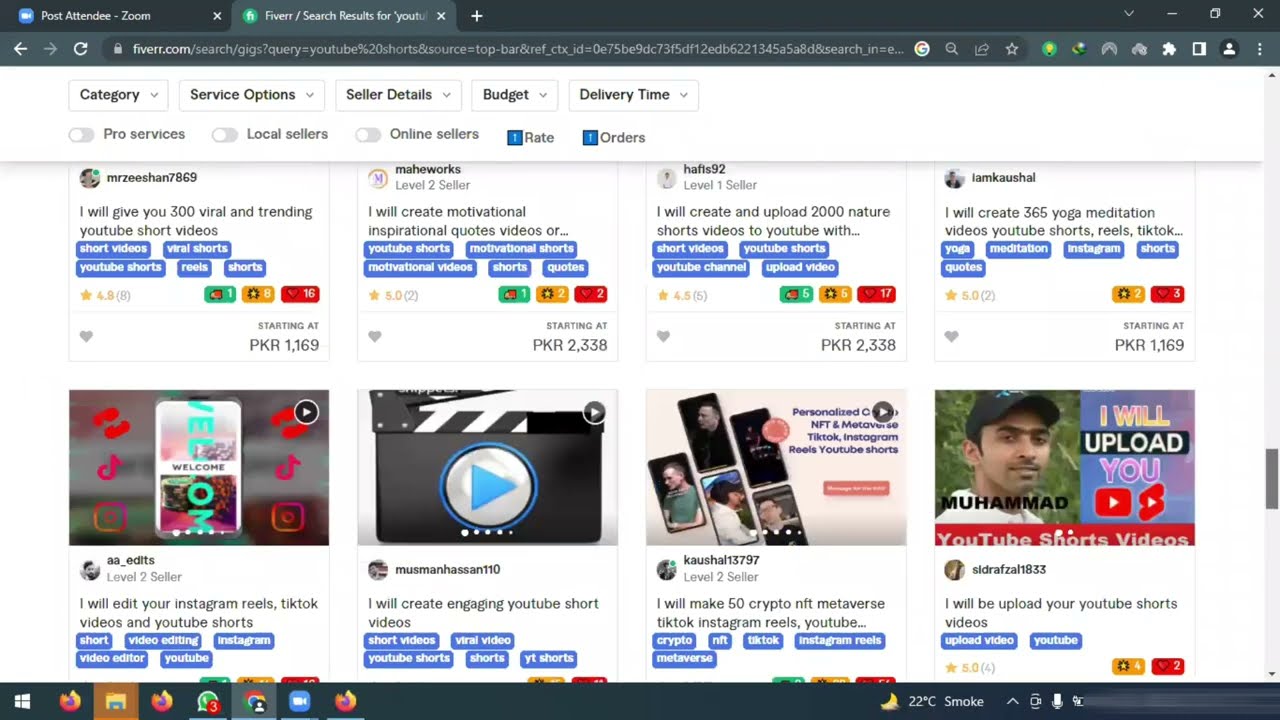1280x720 pixels.
Task: Favorite maheworks' gig with heart
Action: pos(375,336)
